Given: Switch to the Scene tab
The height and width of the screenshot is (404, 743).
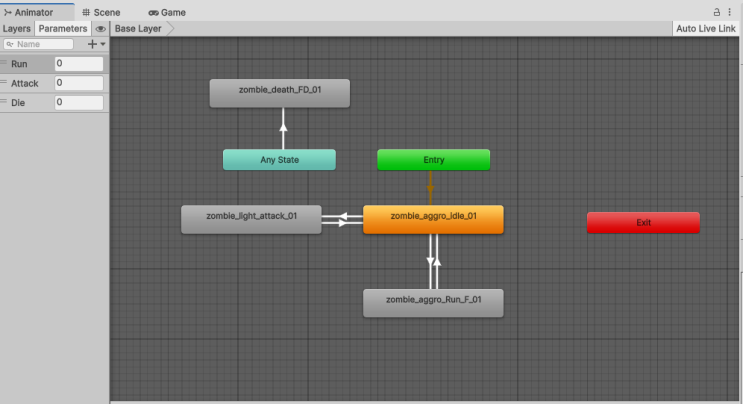Looking at the screenshot, I should (x=101, y=12).
